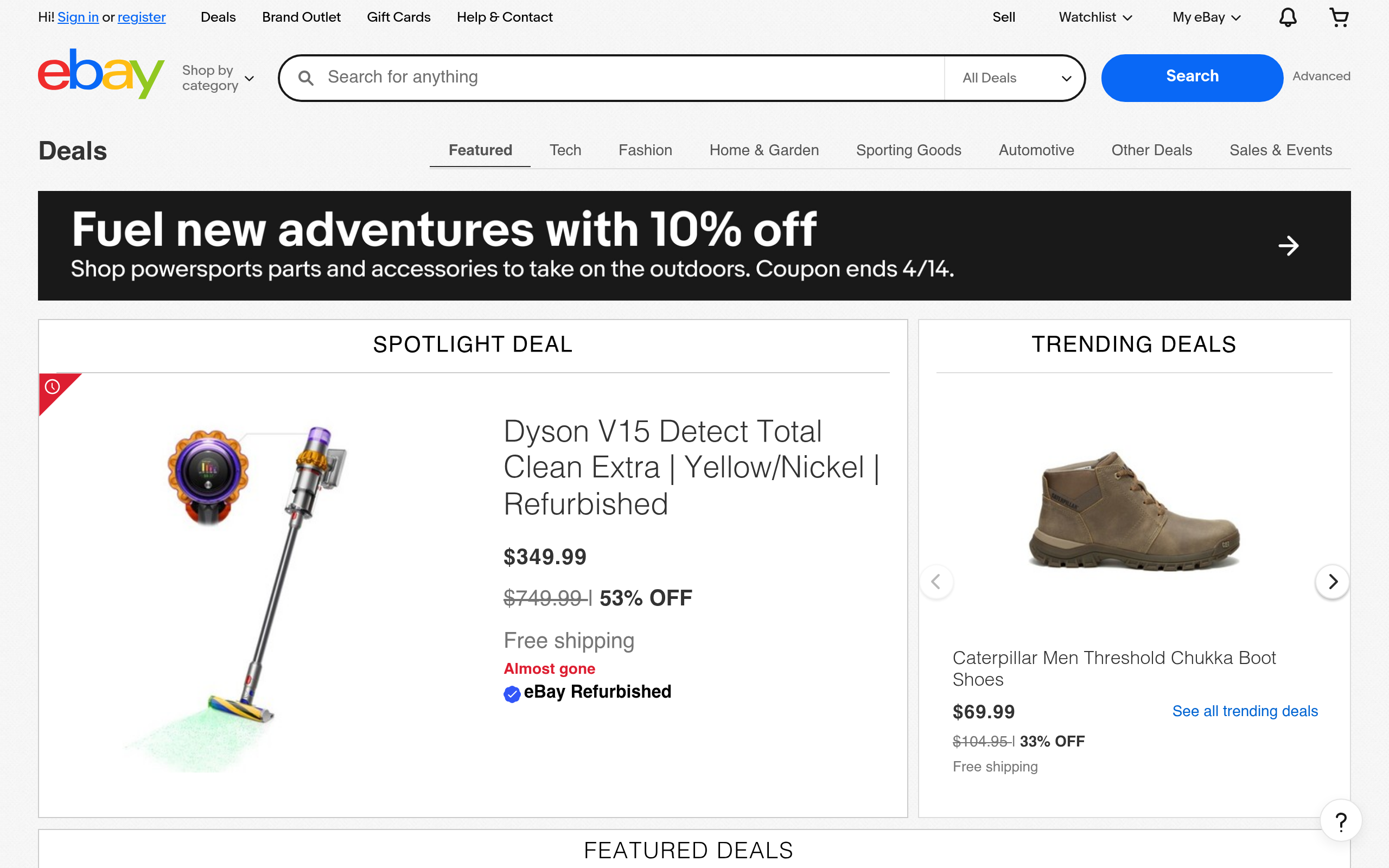Click the banner's right arrow icon
Image resolution: width=1389 pixels, height=868 pixels.
[x=1288, y=246]
